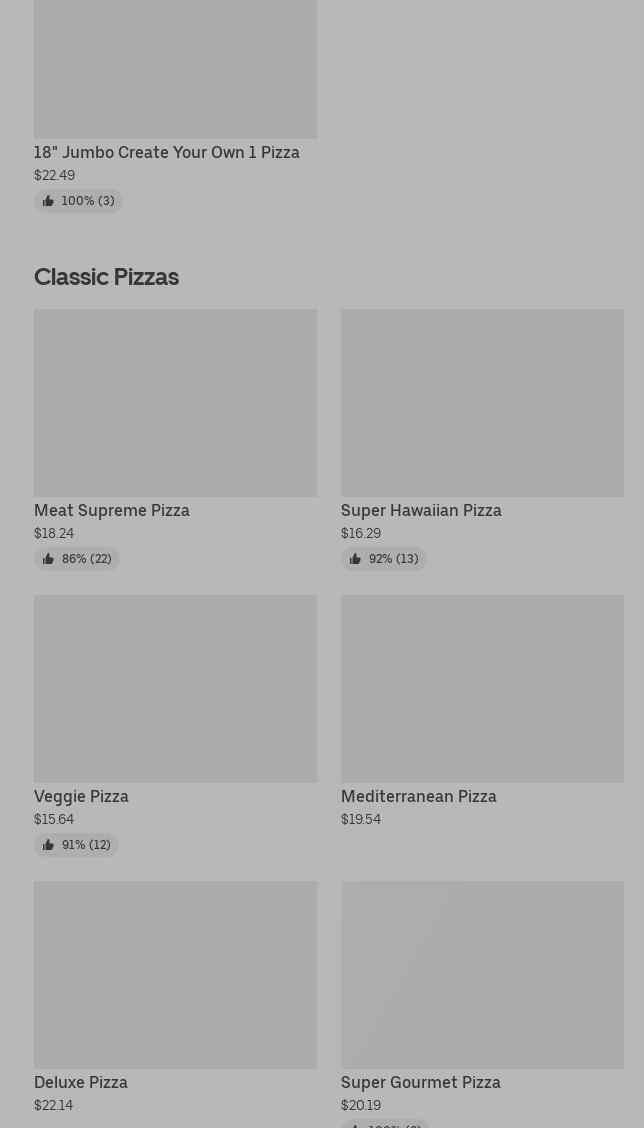
Task: Open the 18" Jumbo Create Your Own image
Action: pyautogui.click(x=175, y=68)
